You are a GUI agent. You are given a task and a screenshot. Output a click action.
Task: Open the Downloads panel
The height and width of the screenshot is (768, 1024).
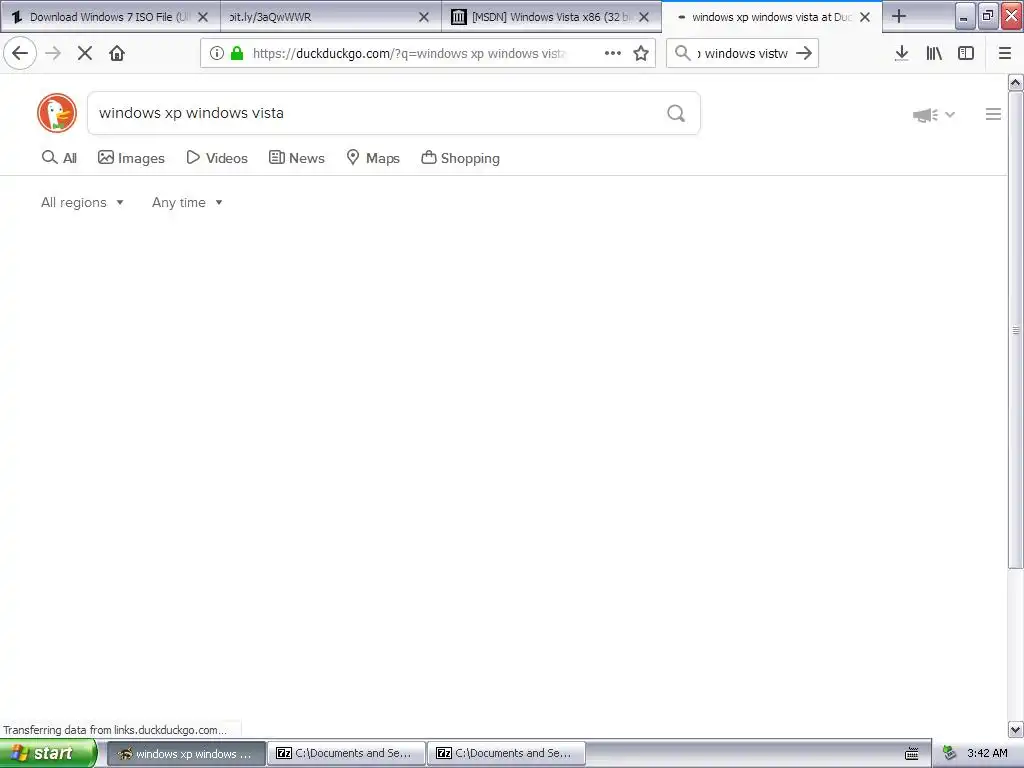(x=902, y=53)
